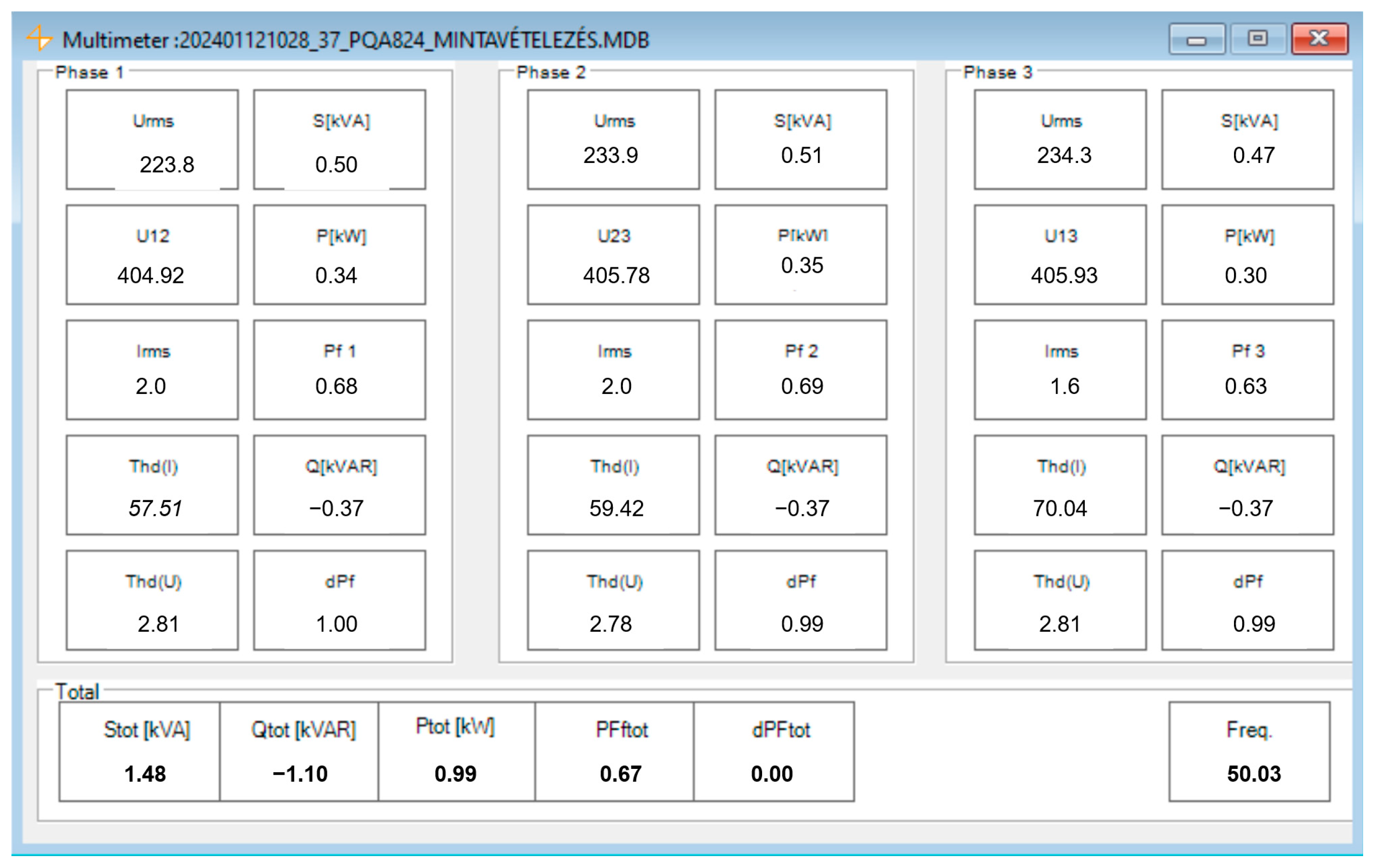Click the Multimeter app icon in title bar

click(39, 38)
